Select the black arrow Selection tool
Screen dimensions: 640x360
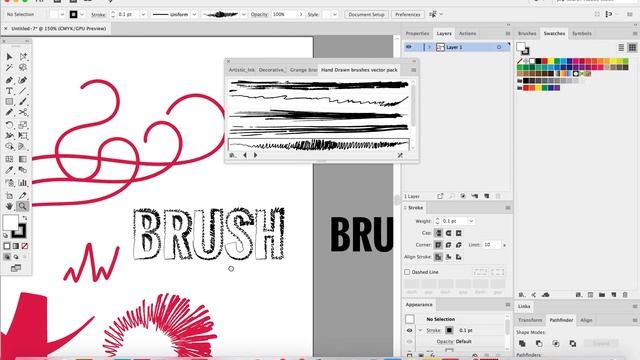[9, 57]
